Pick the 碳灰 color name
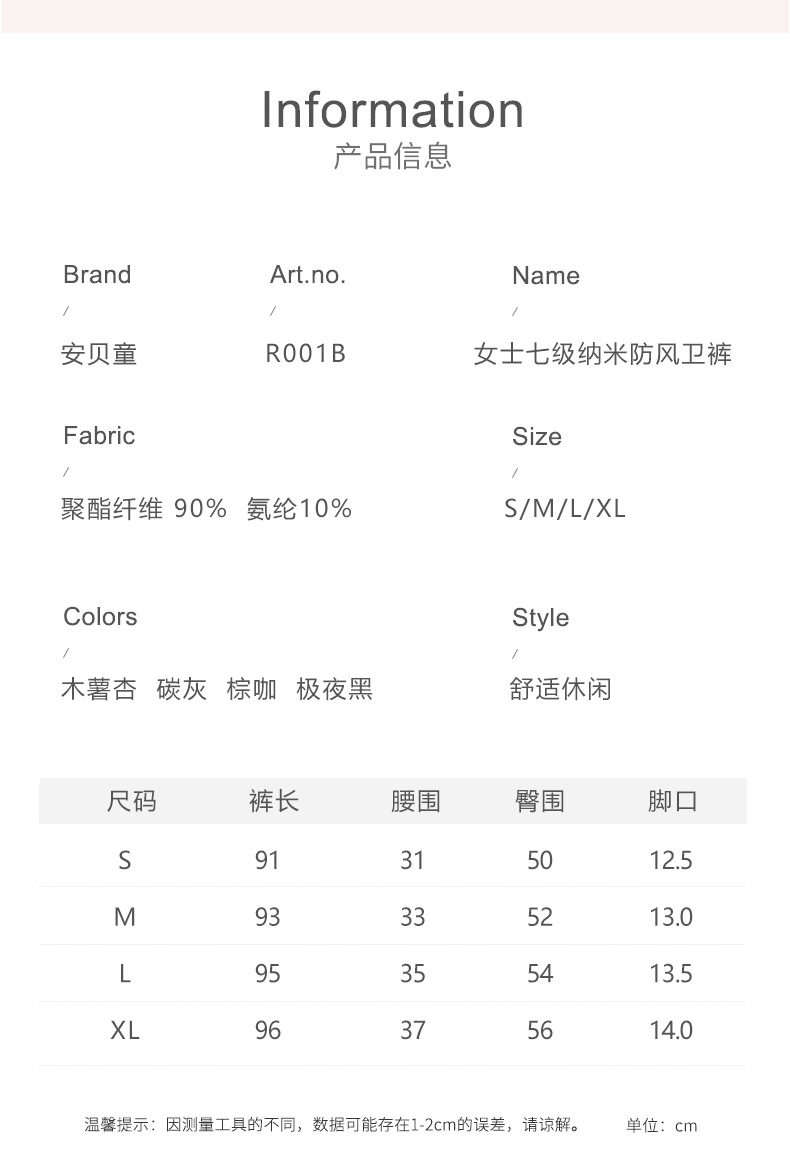Viewport: 790px width, 1168px height. (x=182, y=690)
